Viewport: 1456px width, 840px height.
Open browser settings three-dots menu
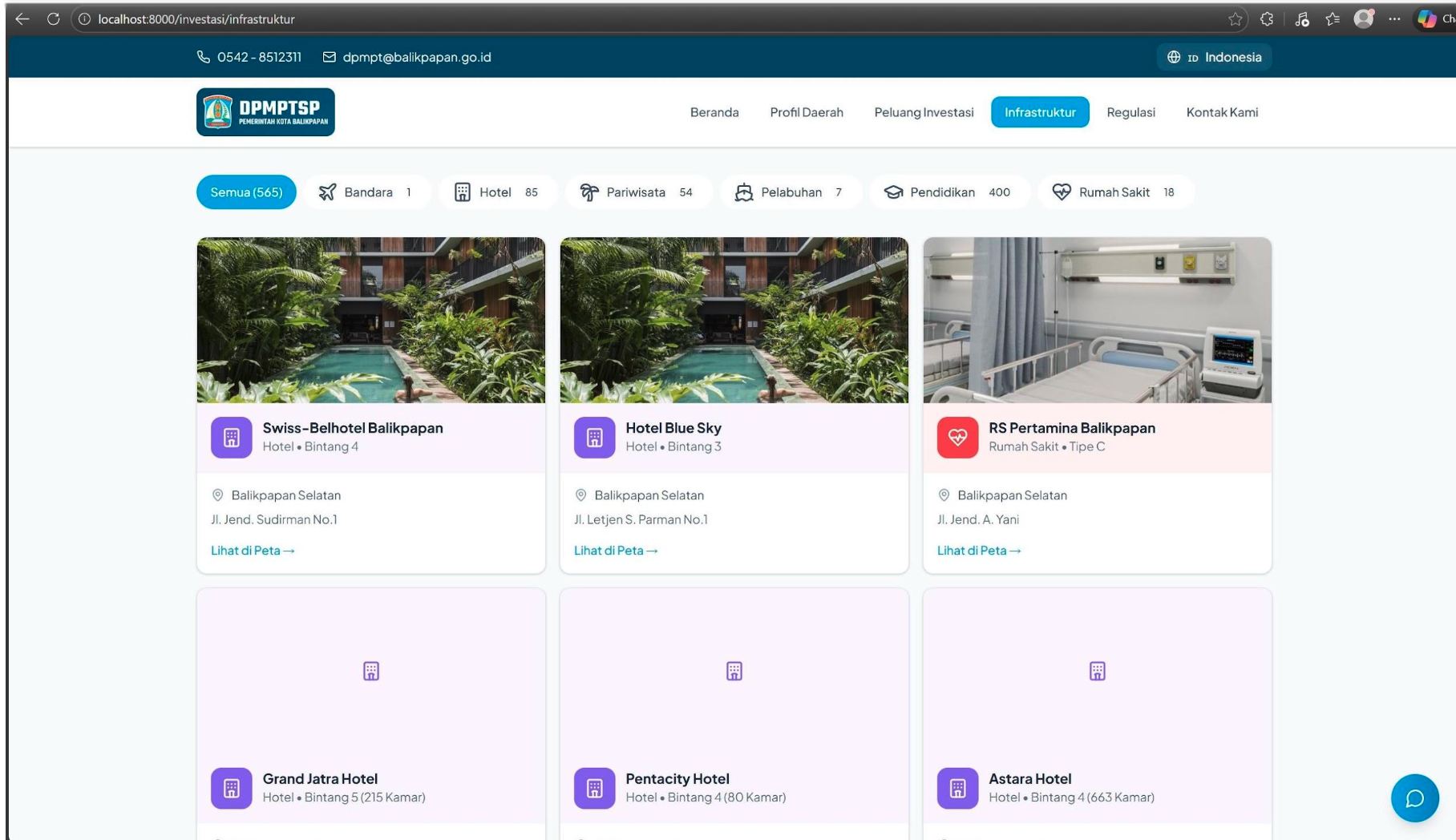[x=1395, y=19]
